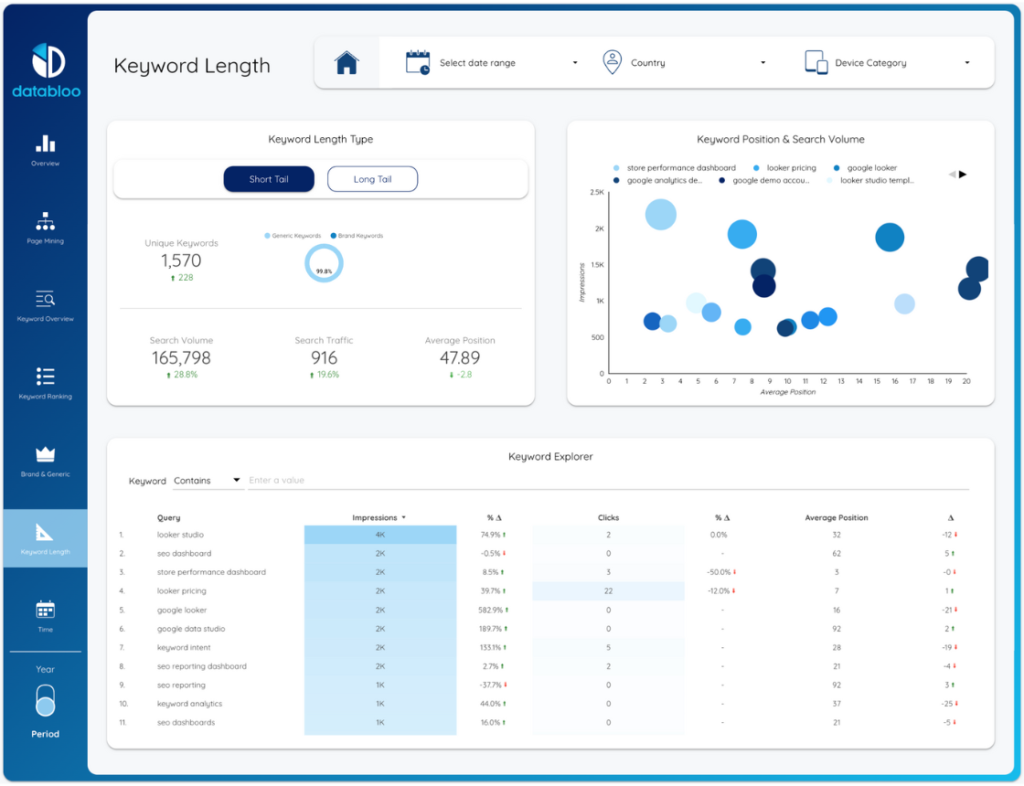Open the Contains match-type dropdown
Screen dimensions: 1024x786
(x=208, y=481)
